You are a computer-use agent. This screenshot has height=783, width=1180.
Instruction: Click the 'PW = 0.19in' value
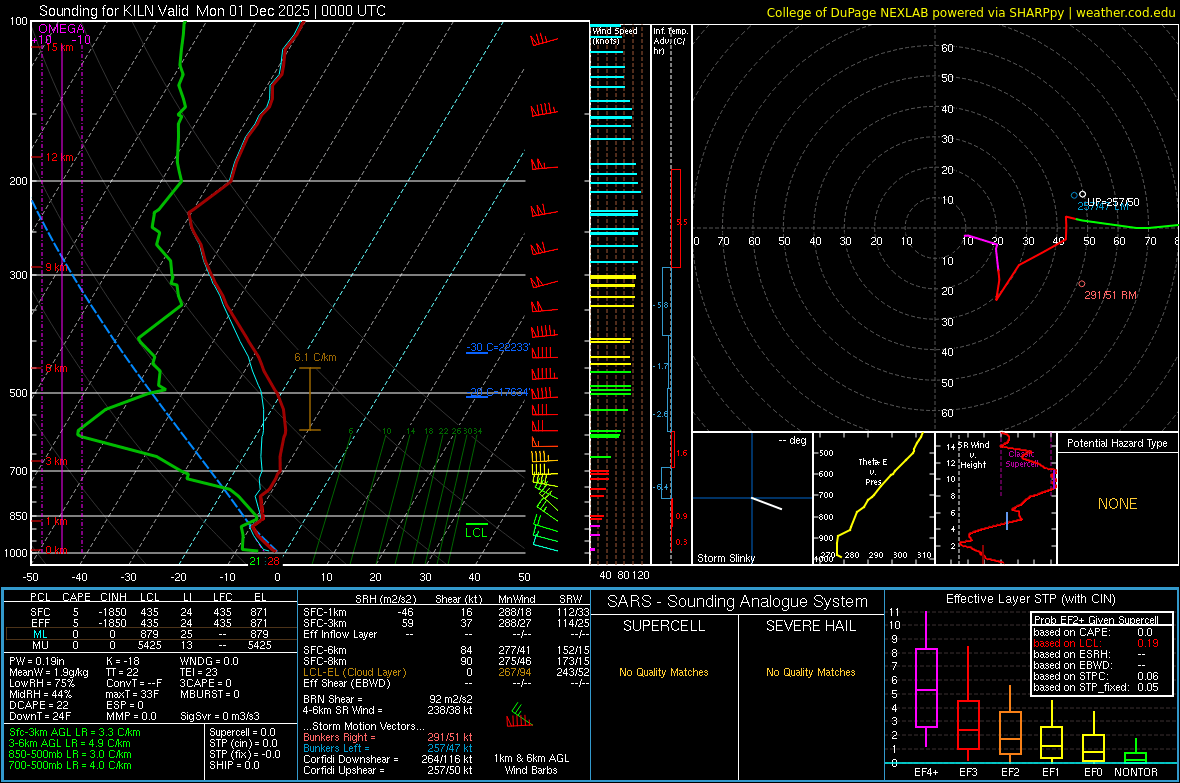coord(37,661)
